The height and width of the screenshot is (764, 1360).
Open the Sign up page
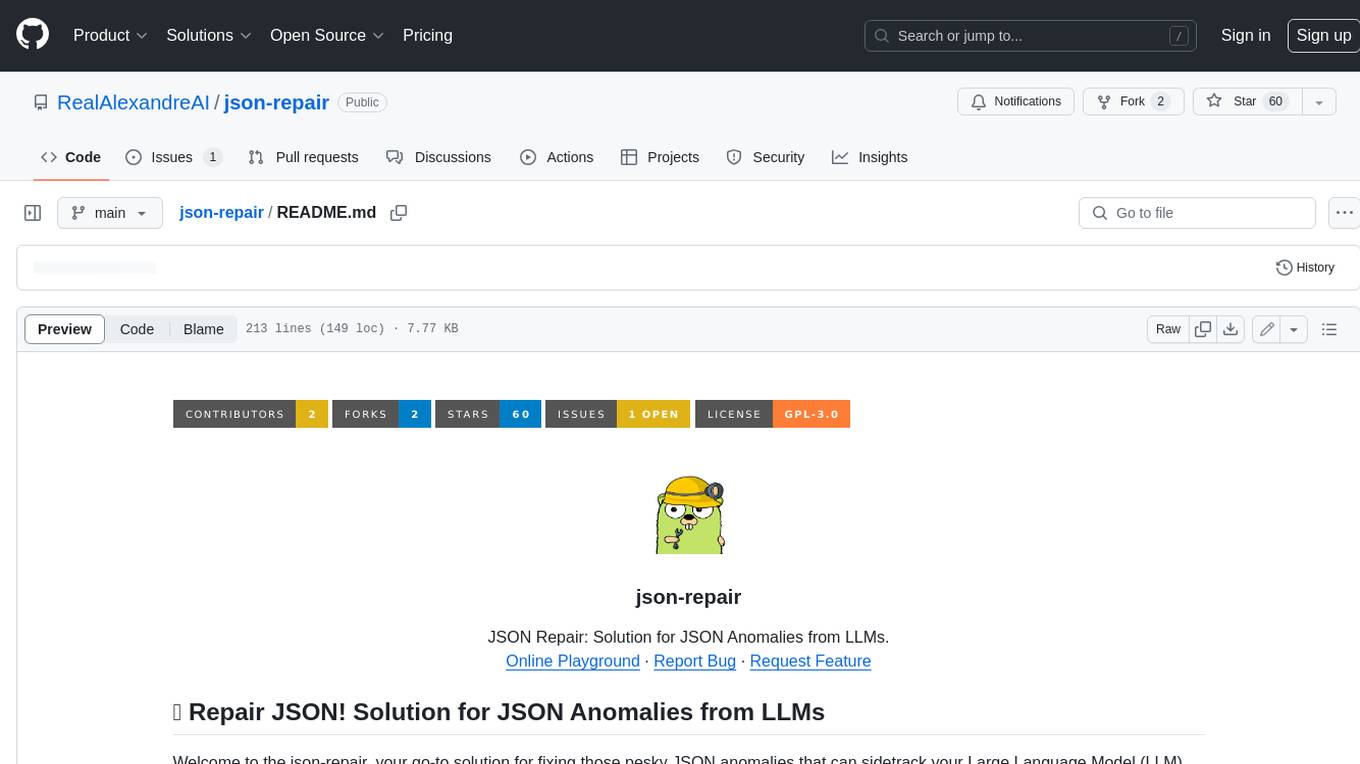point(1323,35)
